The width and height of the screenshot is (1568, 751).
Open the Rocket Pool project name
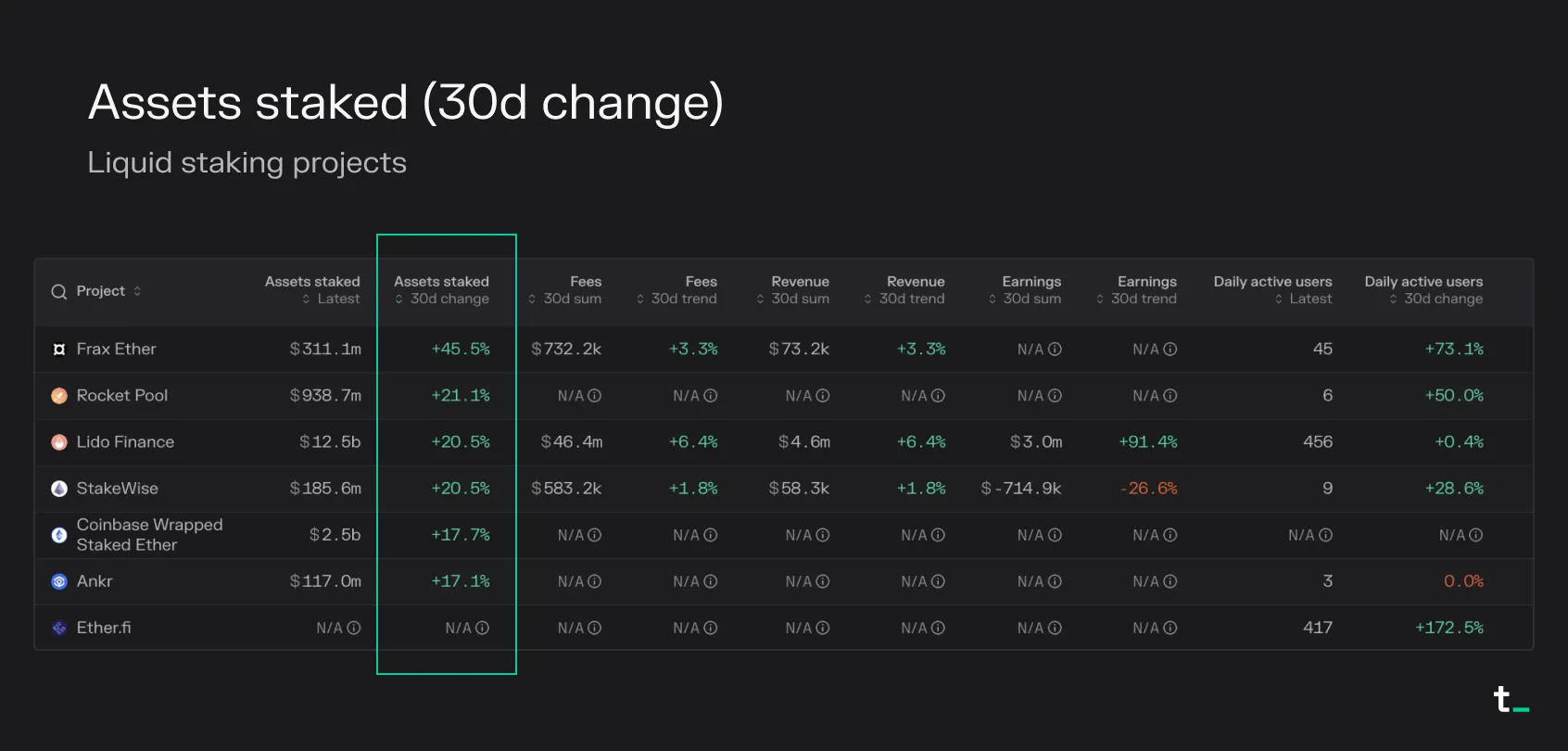pyautogui.click(x=122, y=396)
